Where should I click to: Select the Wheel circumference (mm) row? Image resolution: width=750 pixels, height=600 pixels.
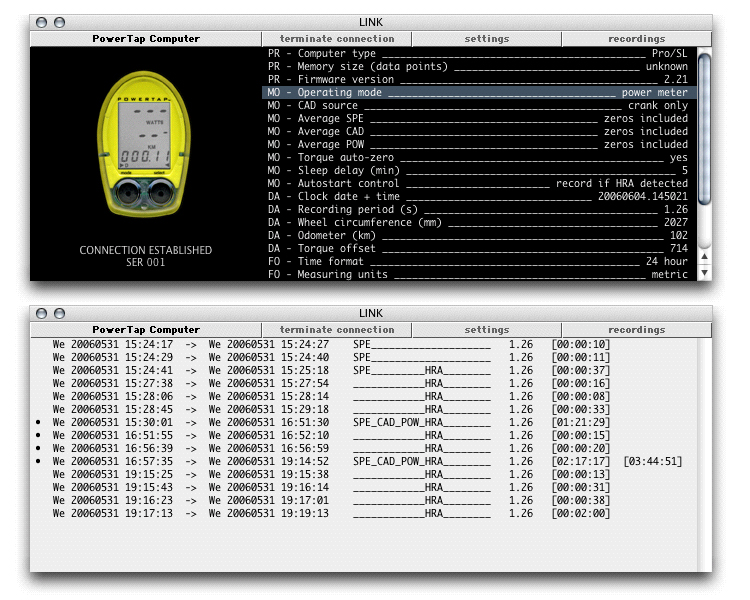pyautogui.click(x=479, y=222)
